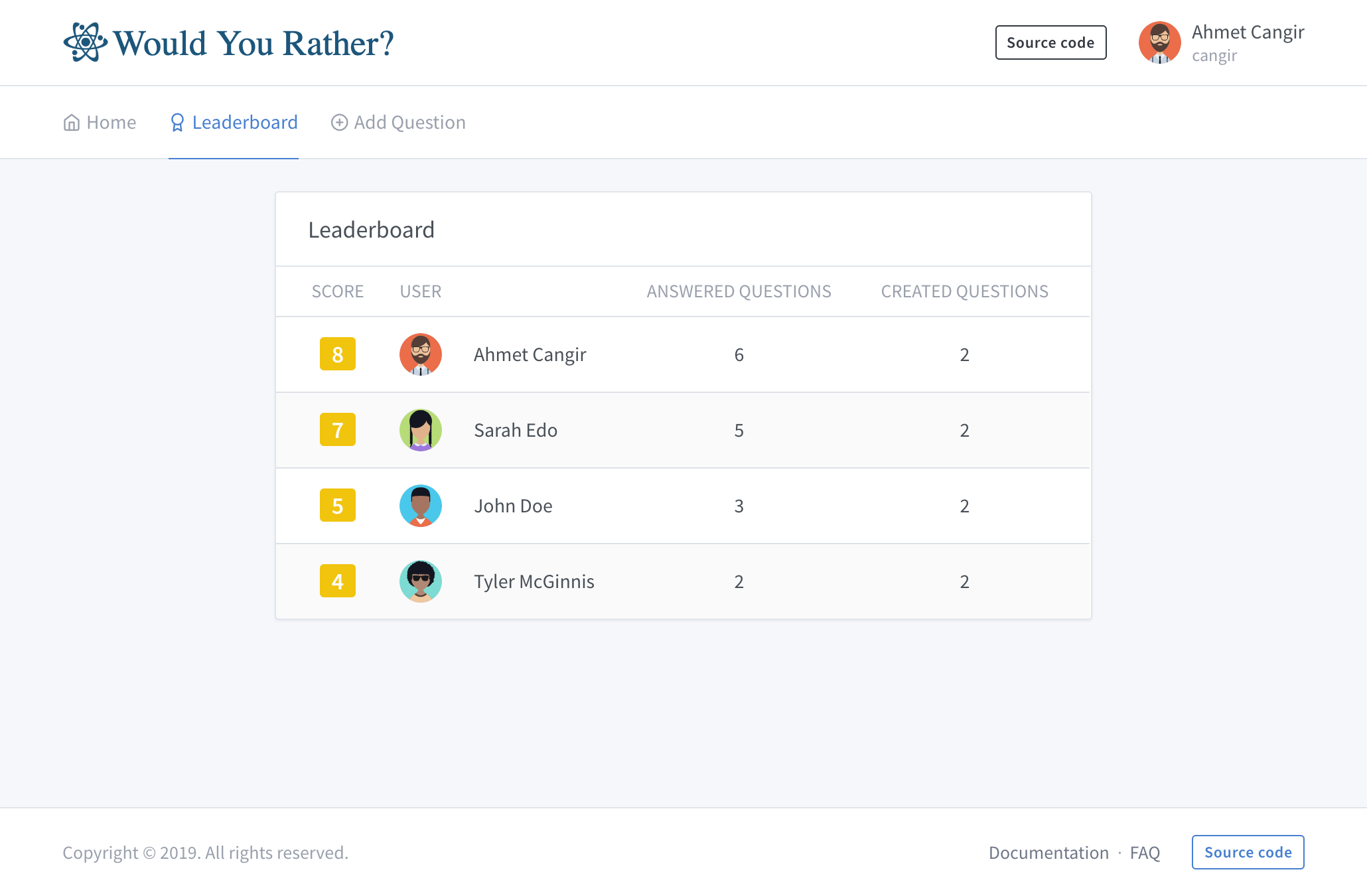Click the Home house icon

pyautogui.click(x=72, y=123)
